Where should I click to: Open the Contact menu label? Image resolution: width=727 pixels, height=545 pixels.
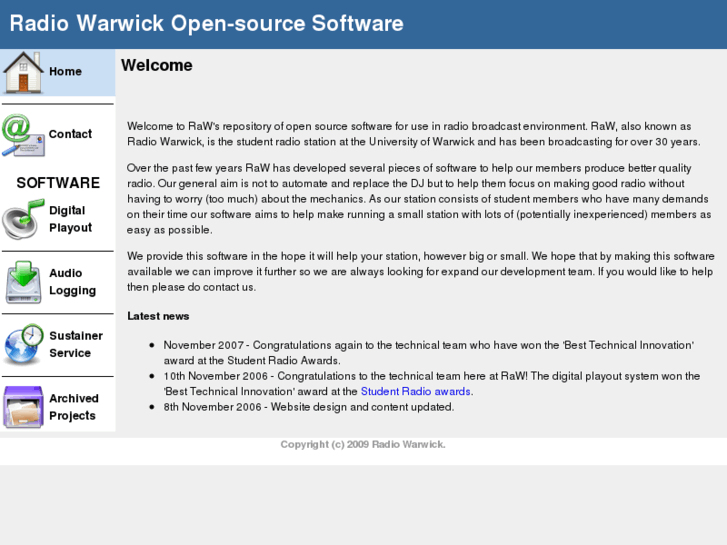click(70, 134)
